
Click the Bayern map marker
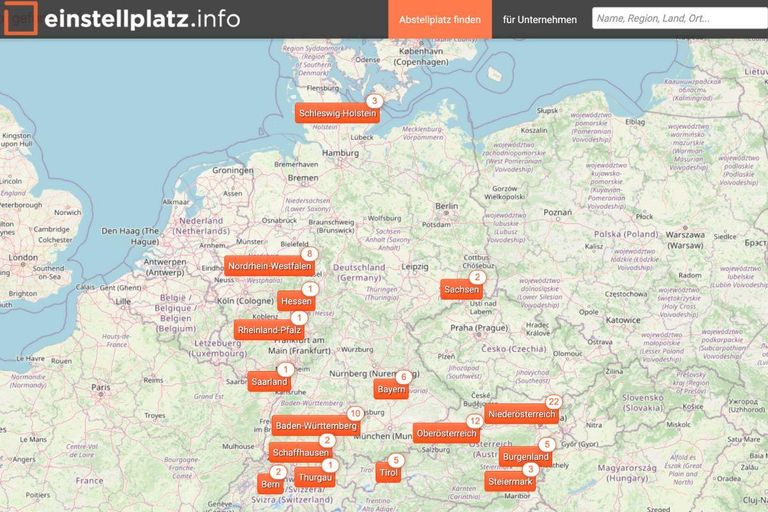[391, 389]
